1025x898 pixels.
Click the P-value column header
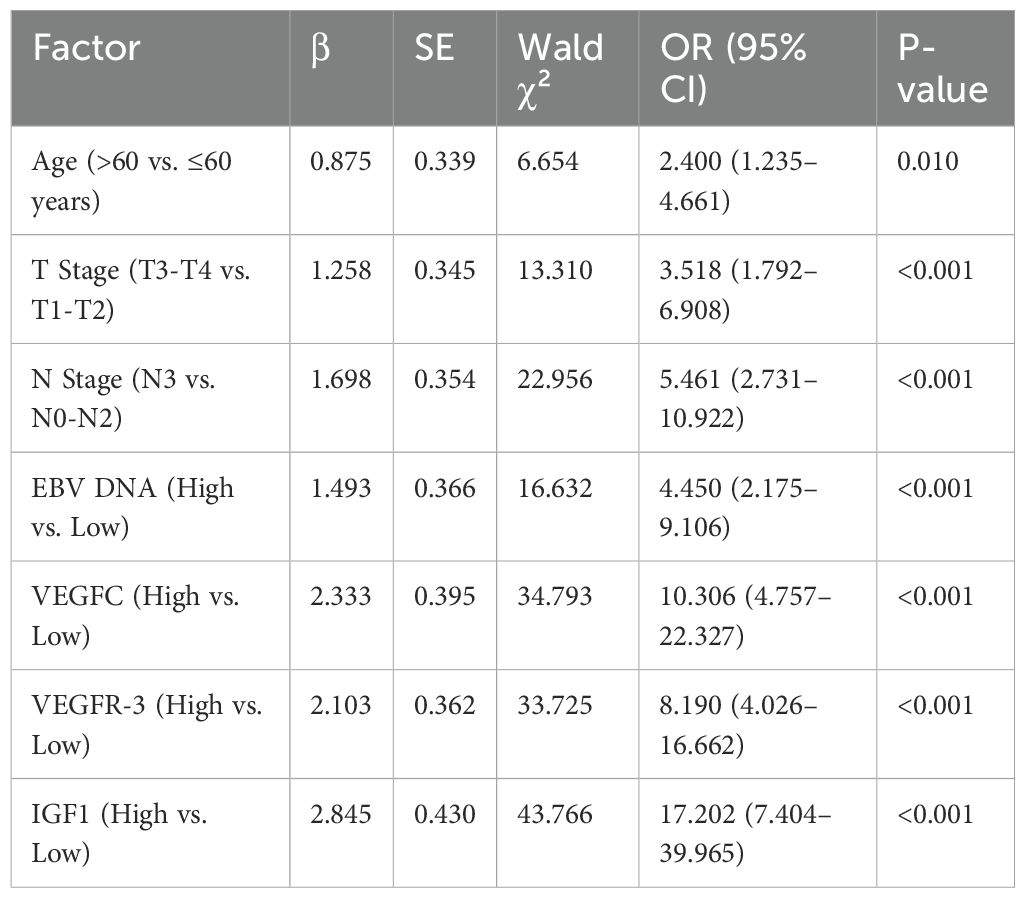coord(943,67)
